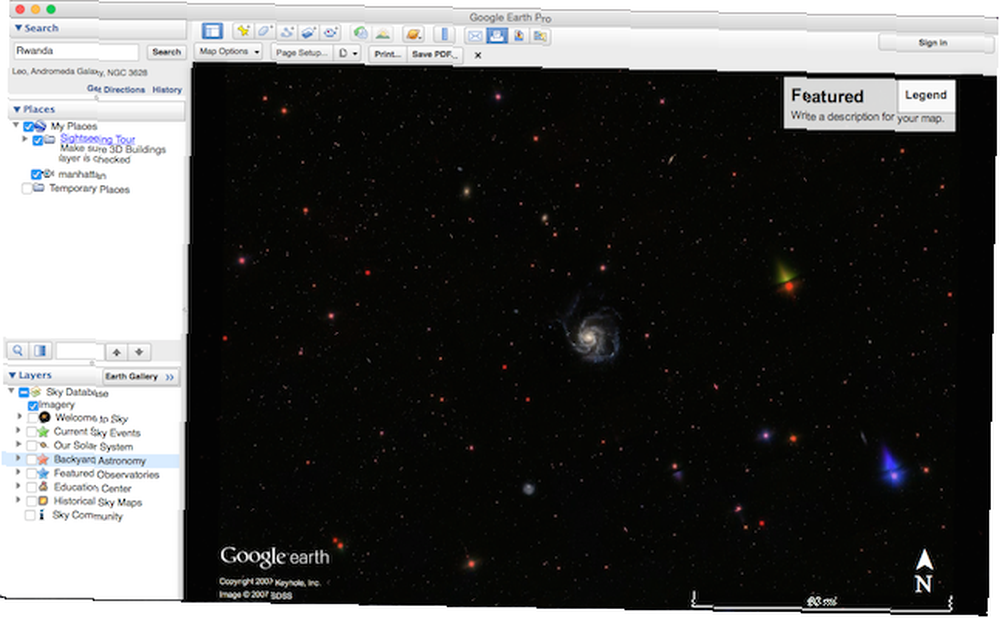Uncheck the manhattan checkbox
Image resolution: width=1000 pixels, height=618 pixels.
[36, 174]
